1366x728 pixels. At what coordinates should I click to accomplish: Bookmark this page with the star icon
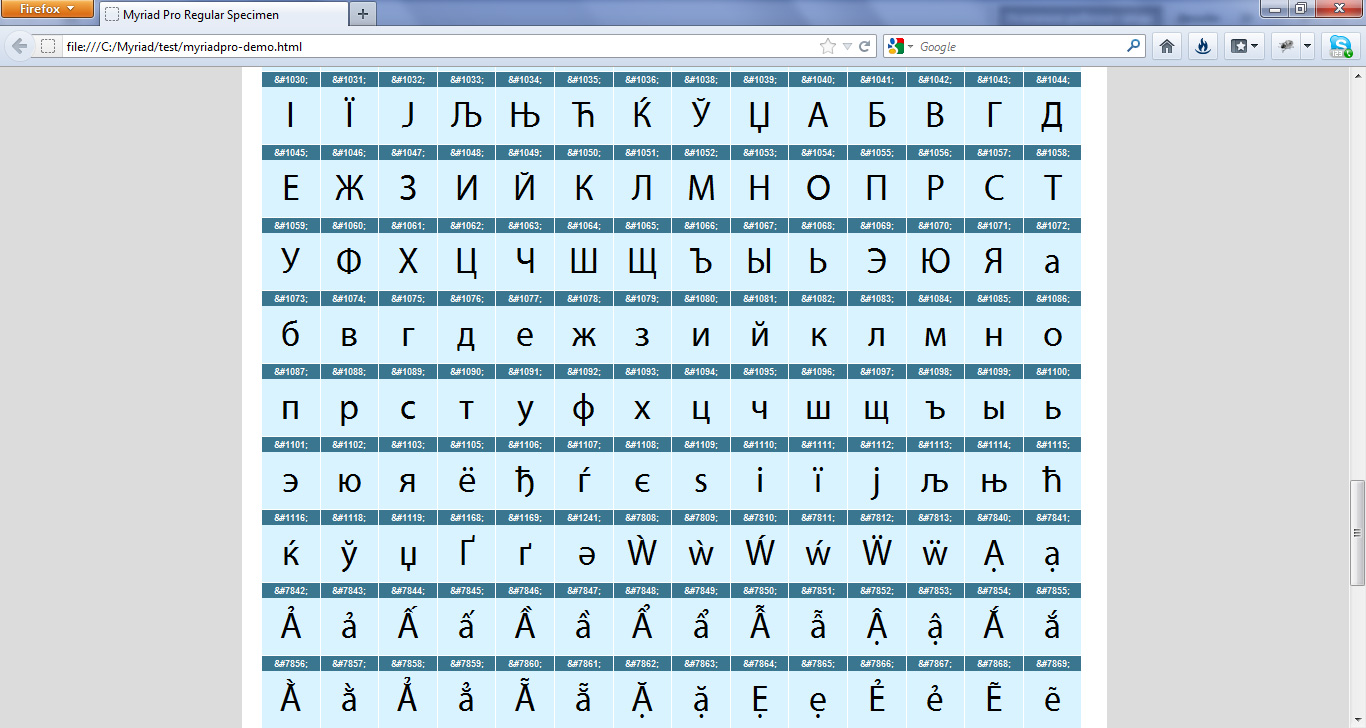(x=827, y=46)
